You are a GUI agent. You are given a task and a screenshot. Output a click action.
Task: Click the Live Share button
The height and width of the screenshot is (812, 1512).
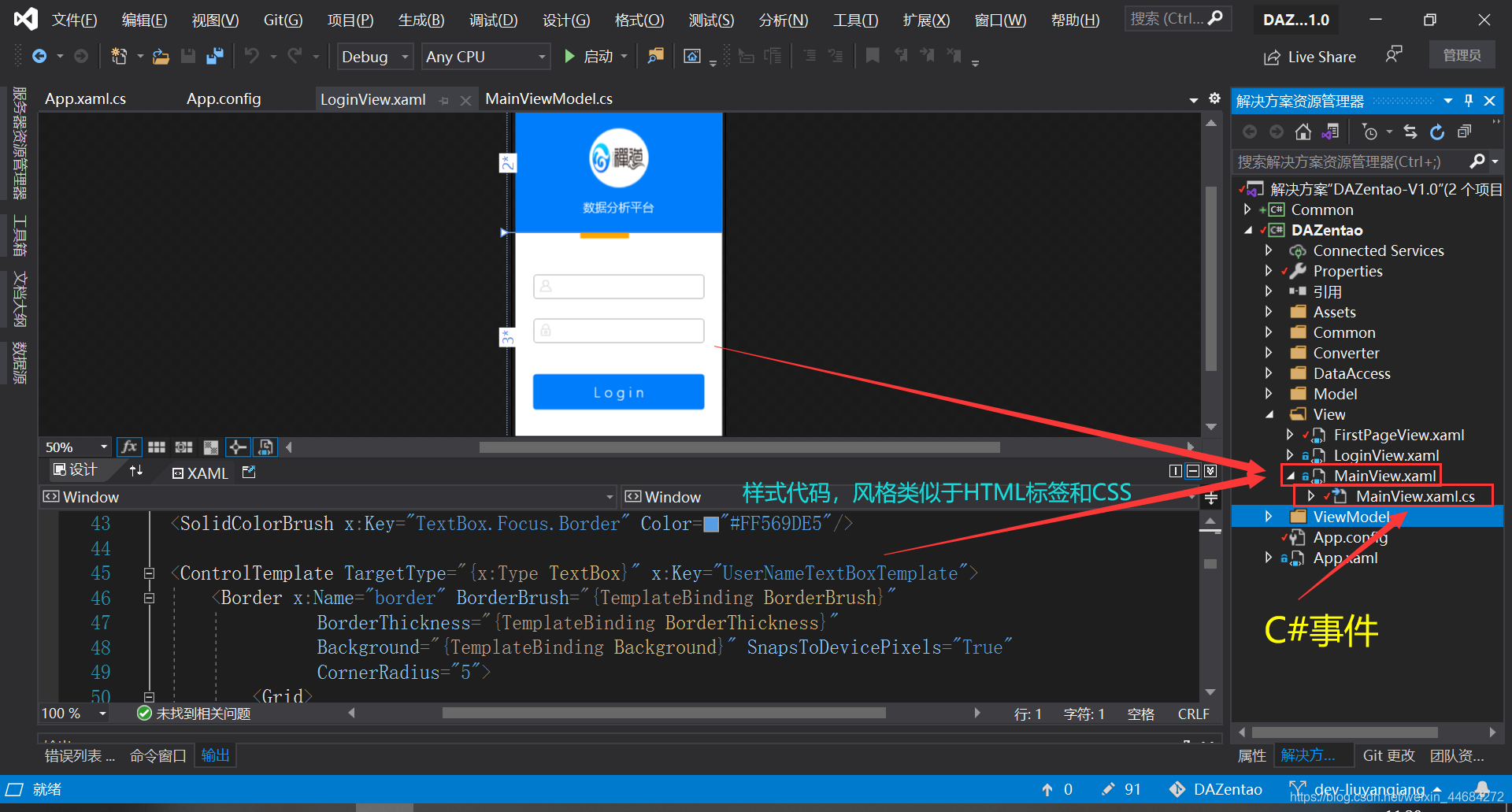pyautogui.click(x=1310, y=57)
